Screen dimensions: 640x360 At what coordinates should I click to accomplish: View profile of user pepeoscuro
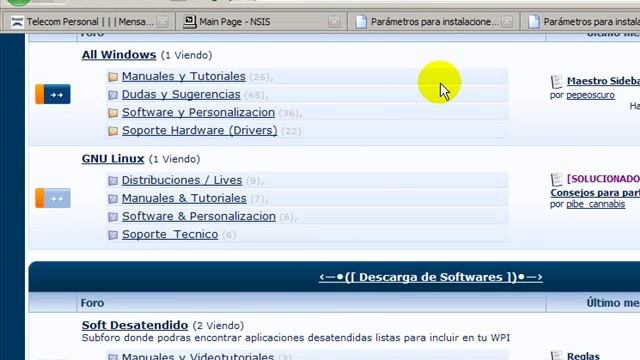590,95
